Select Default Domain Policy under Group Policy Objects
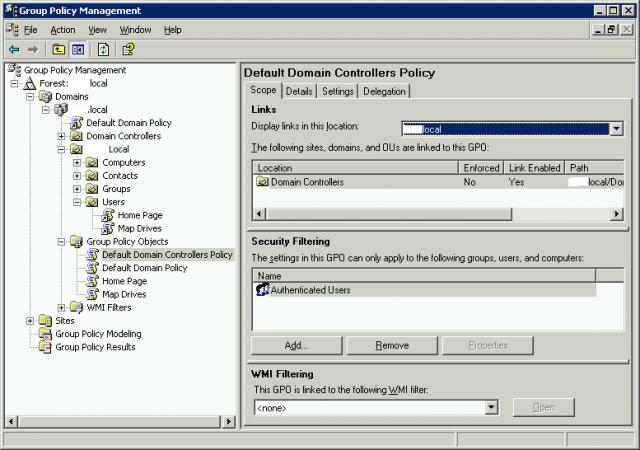Image resolution: width=640 pixels, height=450 pixels. point(144,268)
